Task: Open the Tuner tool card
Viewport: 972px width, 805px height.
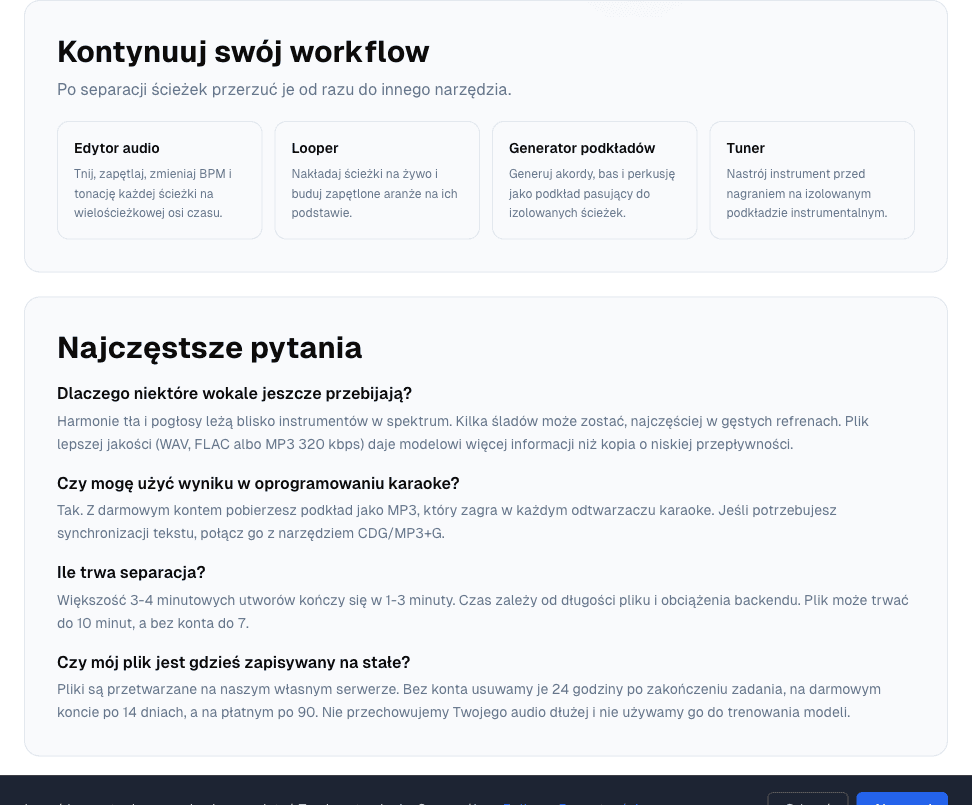Action: click(812, 180)
